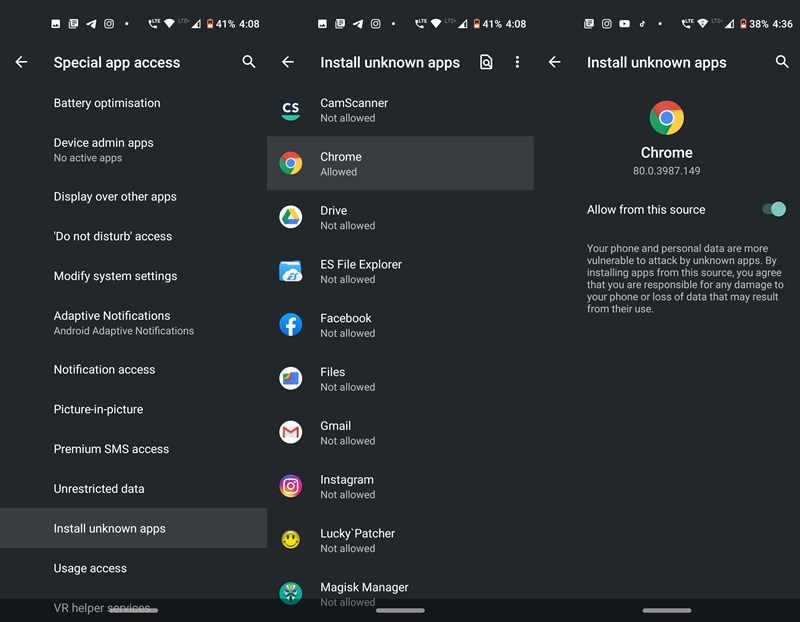The width and height of the screenshot is (800, 622).
Task: Open the three-dot overflow menu
Action: pyautogui.click(x=517, y=62)
